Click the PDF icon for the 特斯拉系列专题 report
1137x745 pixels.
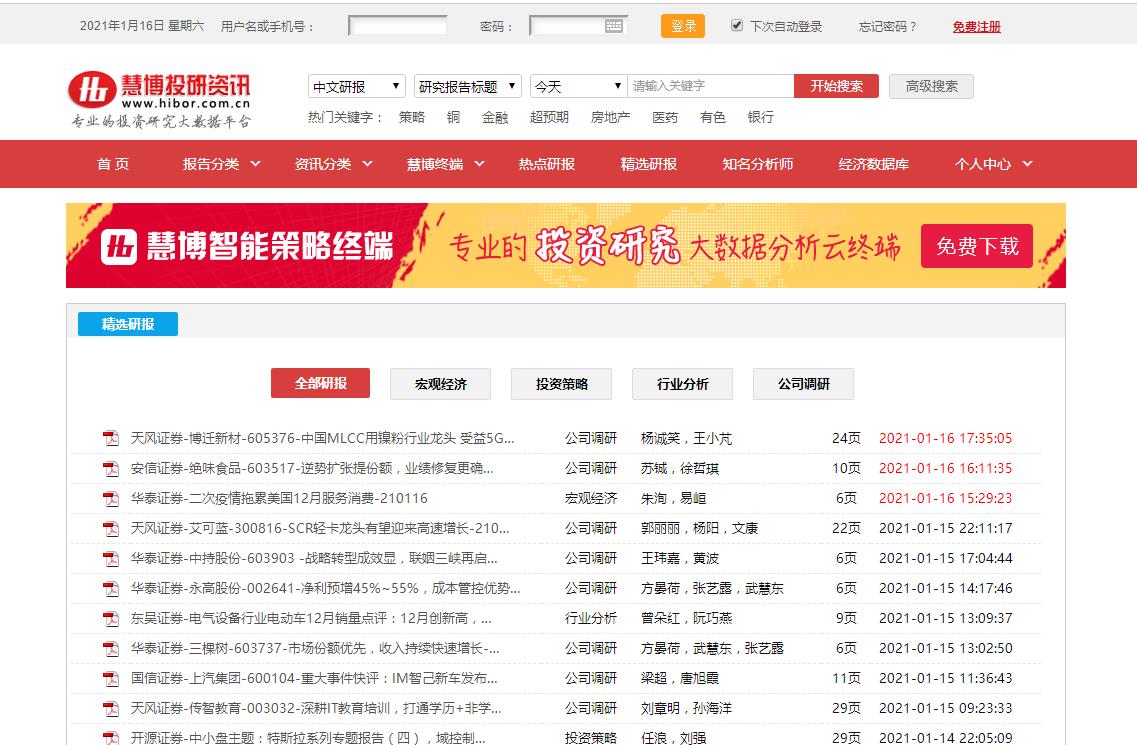(x=110, y=737)
